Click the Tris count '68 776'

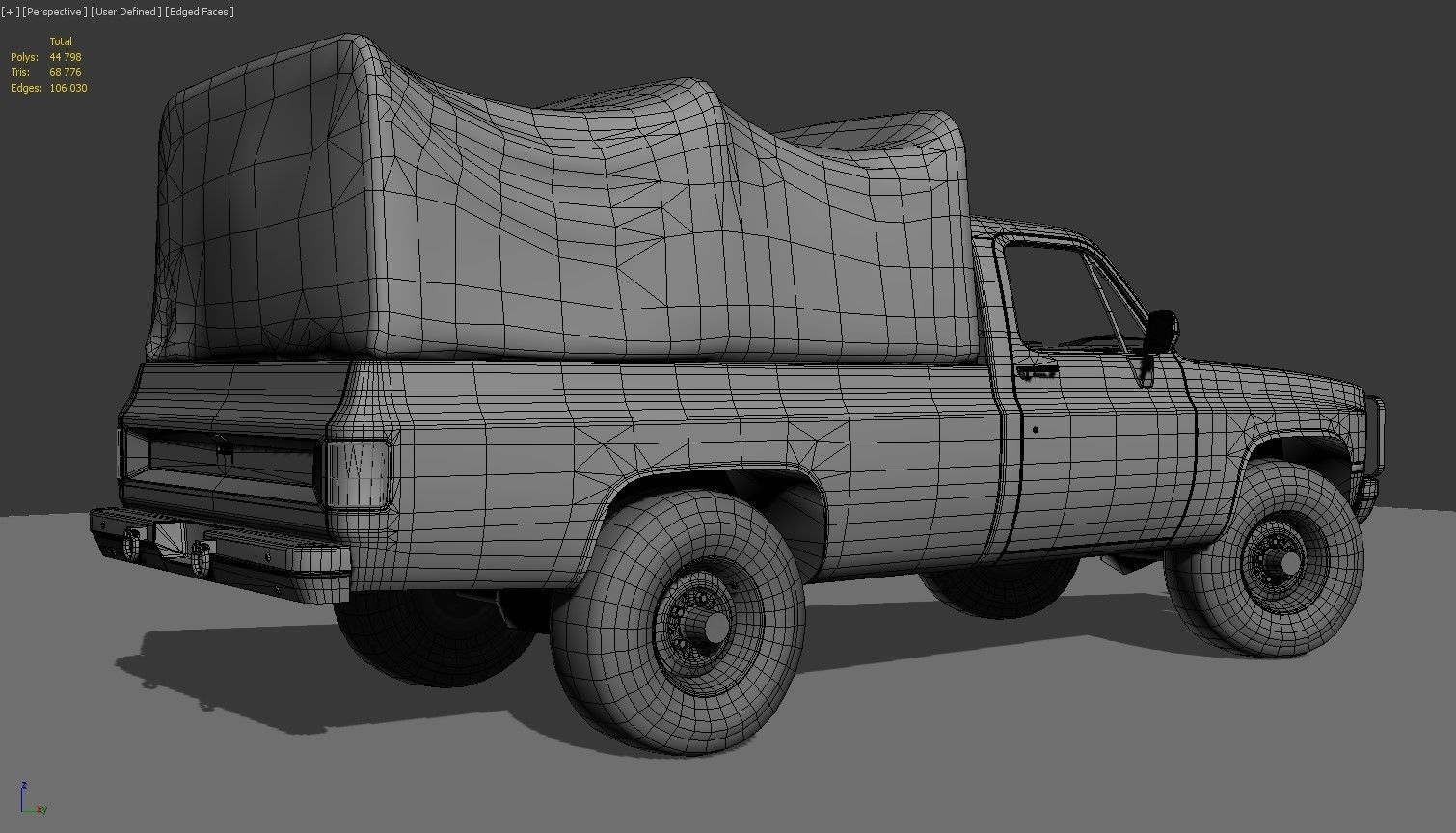pyautogui.click(x=66, y=72)
